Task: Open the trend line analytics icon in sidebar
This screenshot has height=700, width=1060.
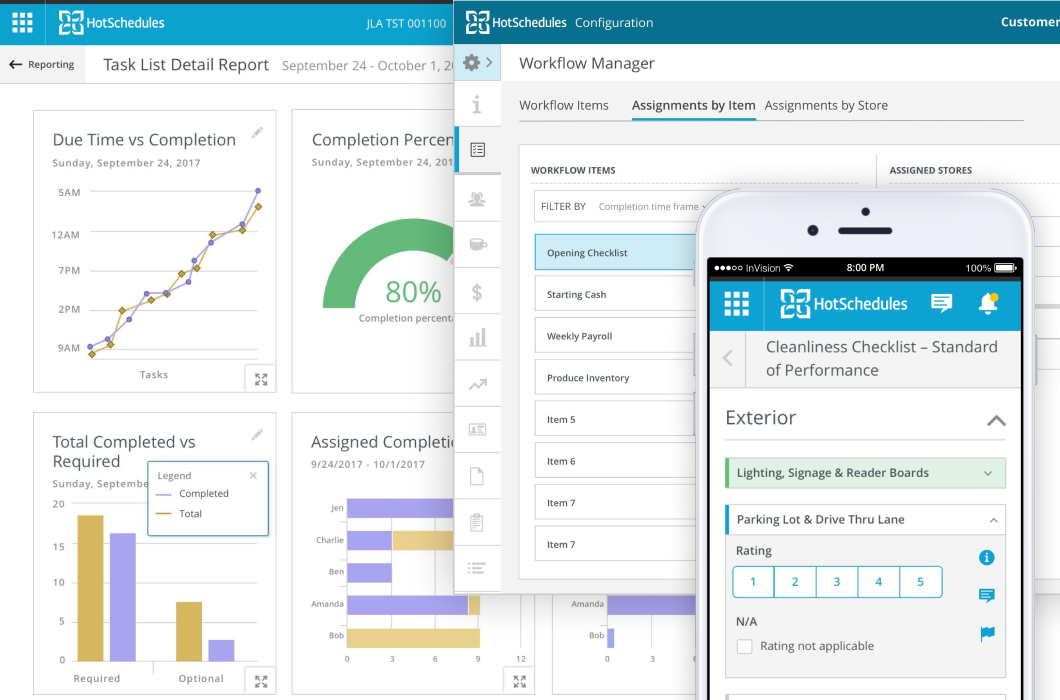Action: click(477, 383)
